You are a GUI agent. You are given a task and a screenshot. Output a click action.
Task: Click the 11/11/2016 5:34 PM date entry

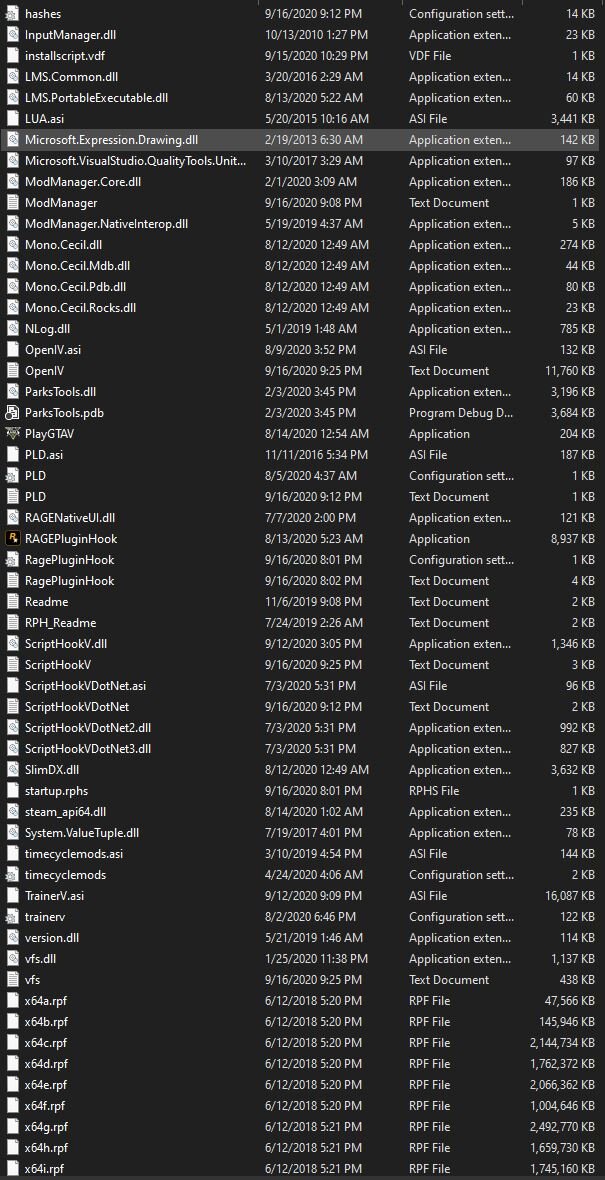(316, 455)
